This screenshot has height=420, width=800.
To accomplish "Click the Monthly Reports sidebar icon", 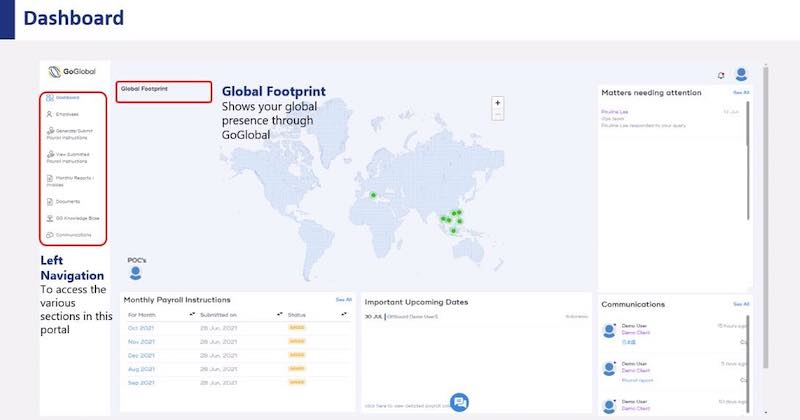I will (x=49, y=178).
